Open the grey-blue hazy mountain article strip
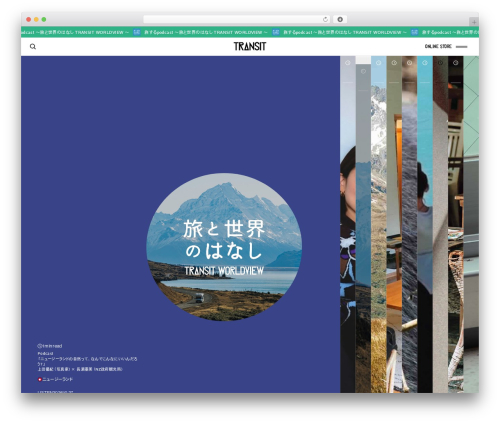500x423 pixels. [363, 228]
